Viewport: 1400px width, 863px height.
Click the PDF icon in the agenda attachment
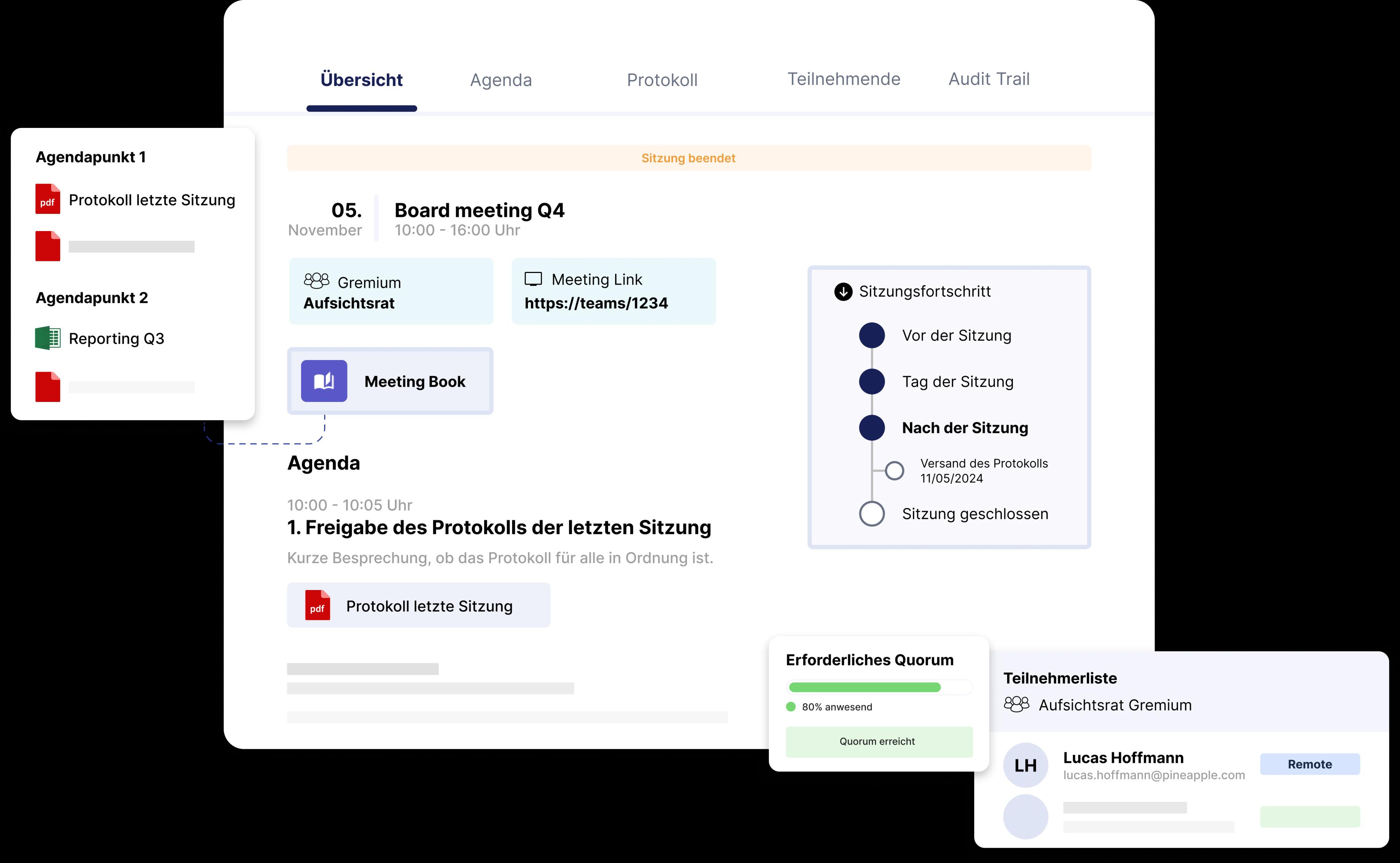[x=318, y=606]
